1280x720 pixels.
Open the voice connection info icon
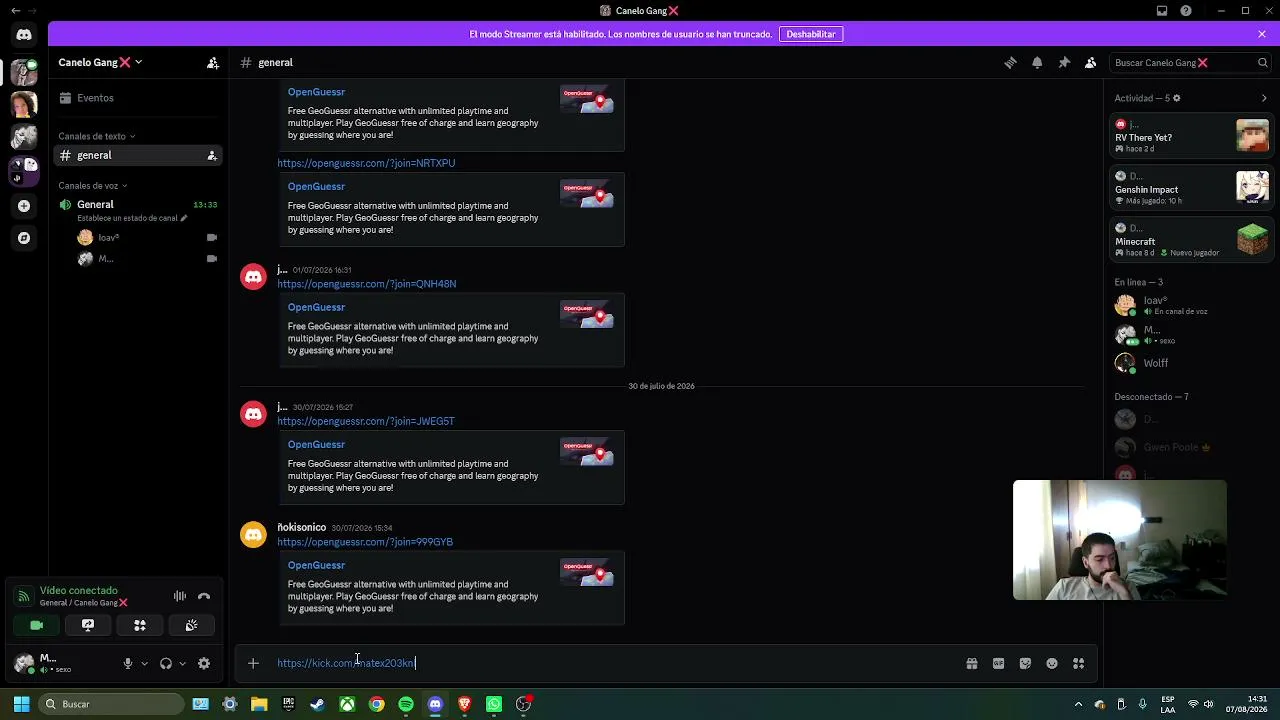pyautogui.click(x=24, y=597)
